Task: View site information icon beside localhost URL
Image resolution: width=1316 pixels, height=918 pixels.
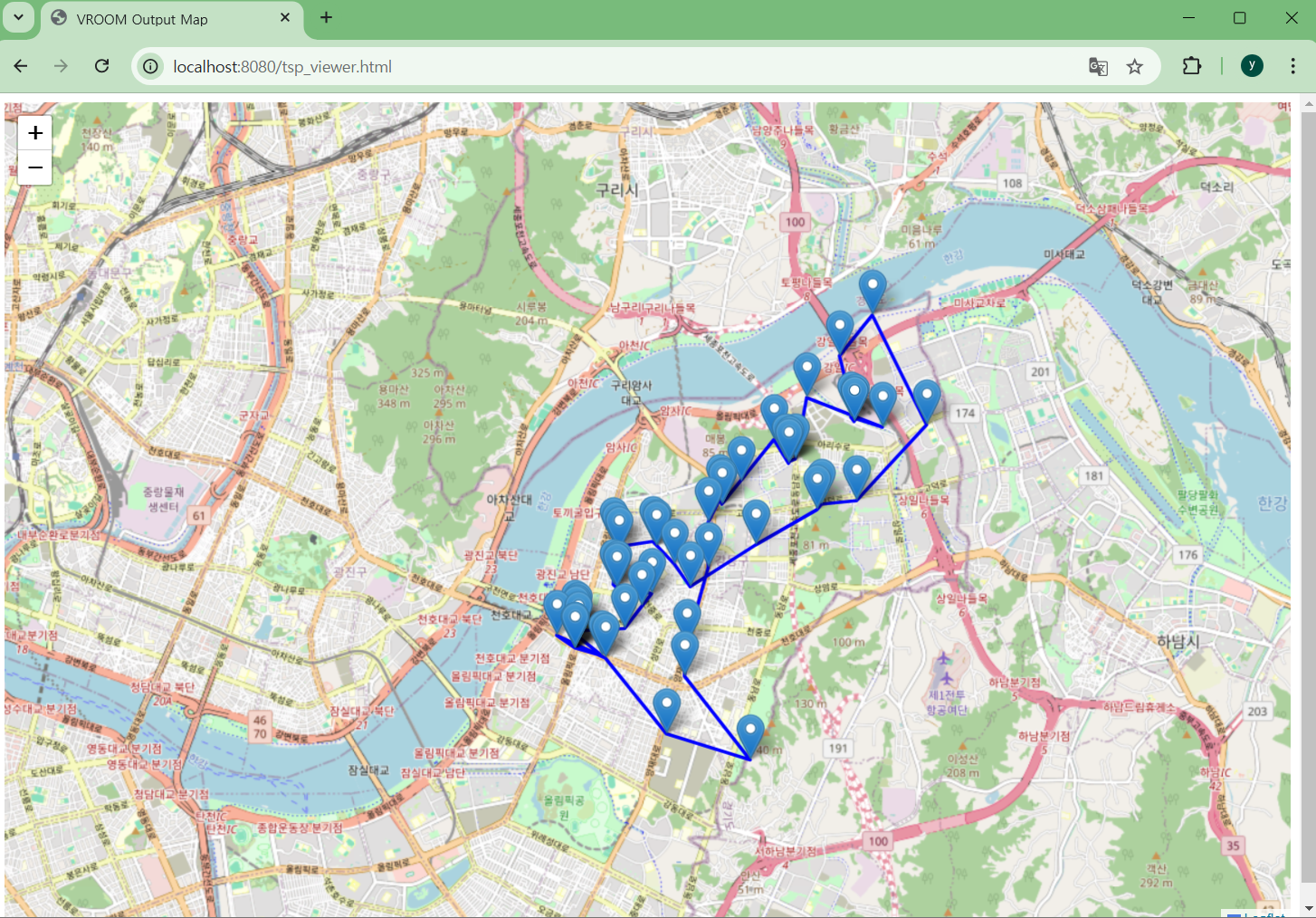Action: [x=151, y=66]
